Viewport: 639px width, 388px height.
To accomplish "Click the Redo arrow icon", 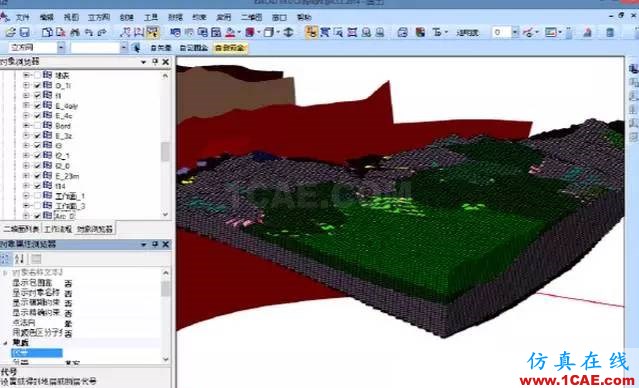I will [x=101, y=32].
